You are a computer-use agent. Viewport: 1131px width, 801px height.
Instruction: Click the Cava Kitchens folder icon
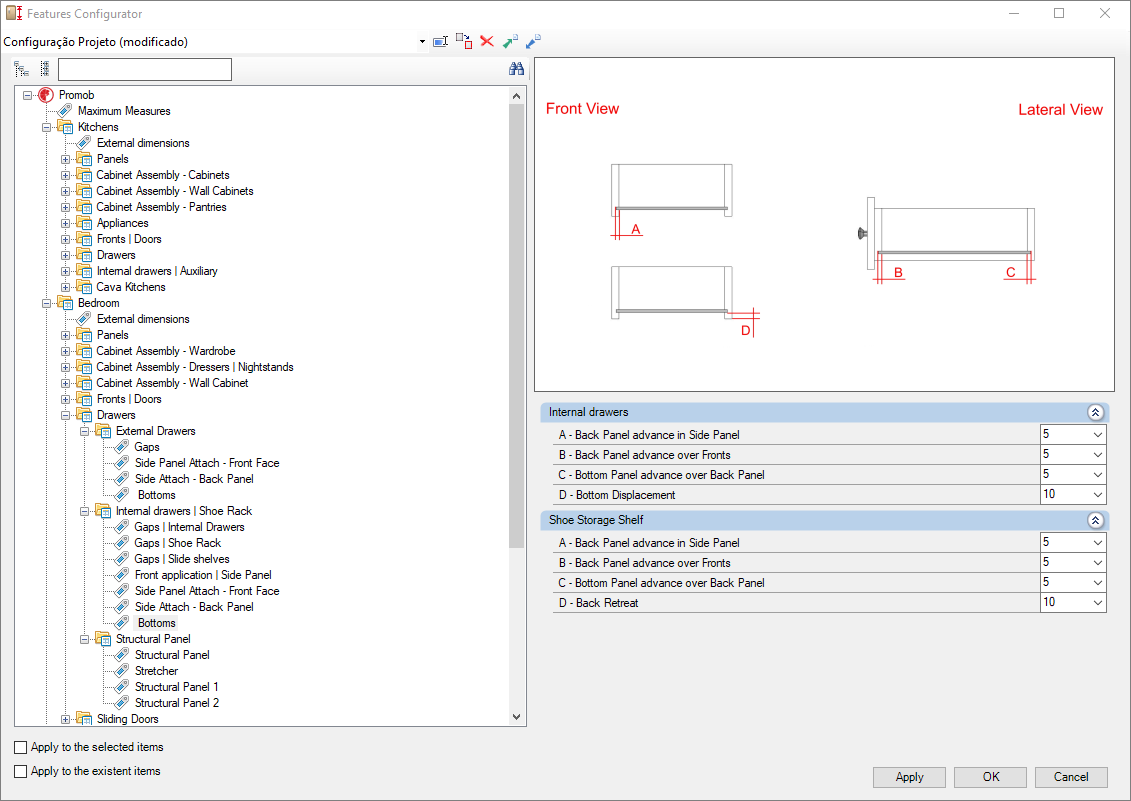tap(84, 287)
